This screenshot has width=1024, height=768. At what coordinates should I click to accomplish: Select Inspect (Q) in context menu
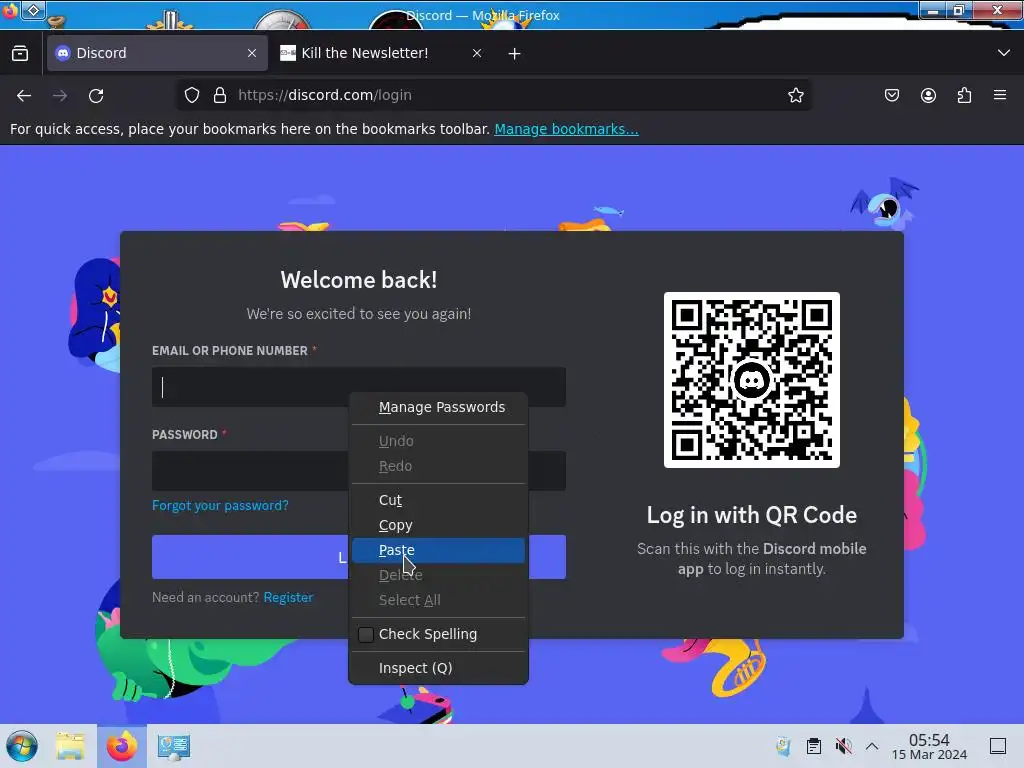click(x=438, y=668)
